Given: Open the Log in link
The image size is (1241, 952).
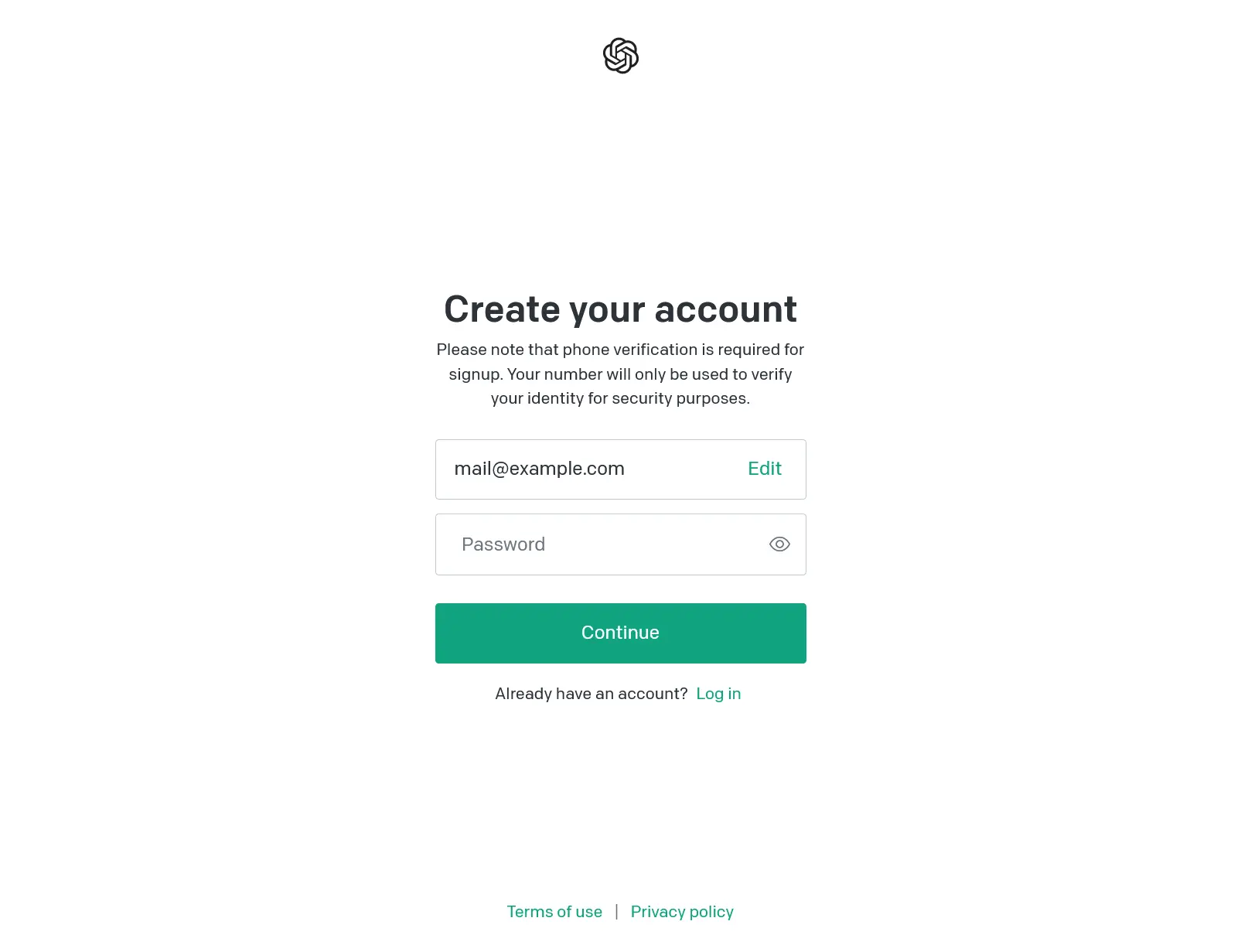Looking at the screenshot, I should pyautogui.click(x=718, y=694).
